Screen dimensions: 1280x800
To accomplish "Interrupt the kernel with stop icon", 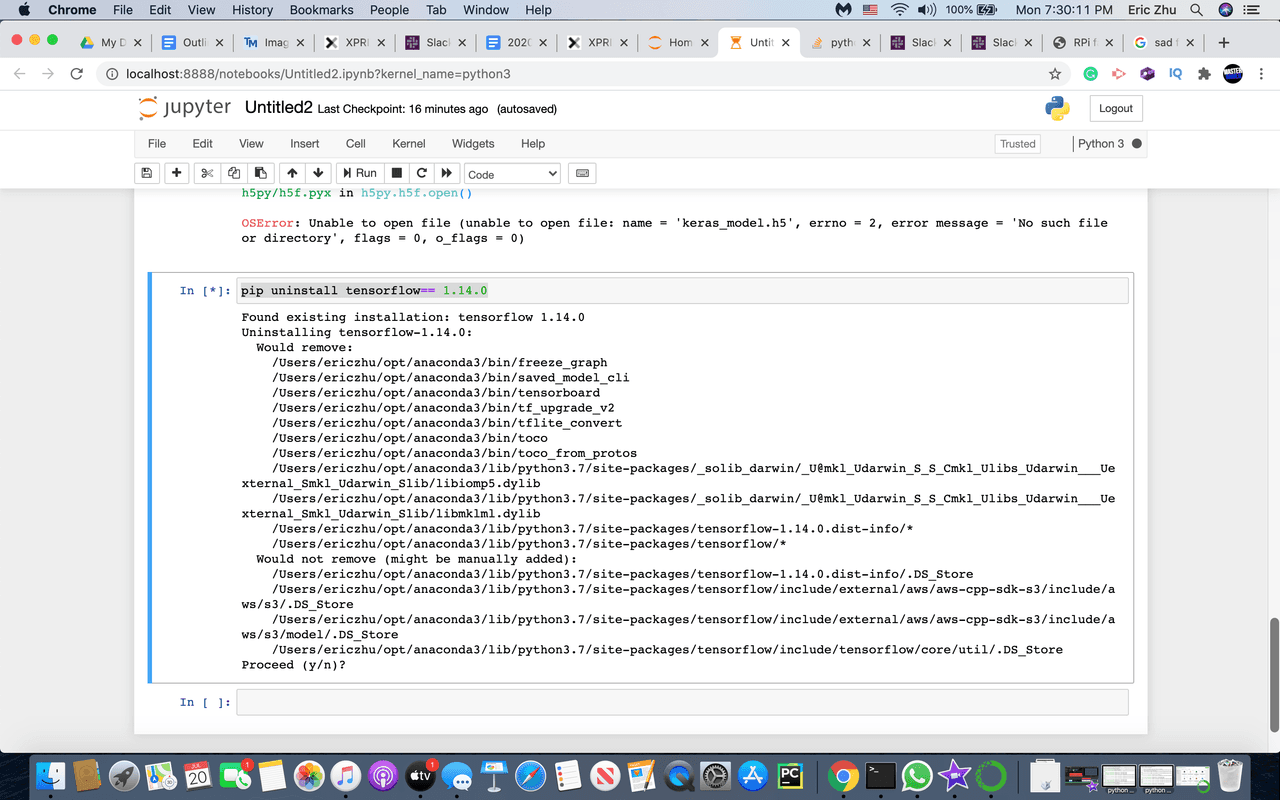I will click(x=397, y=173).
